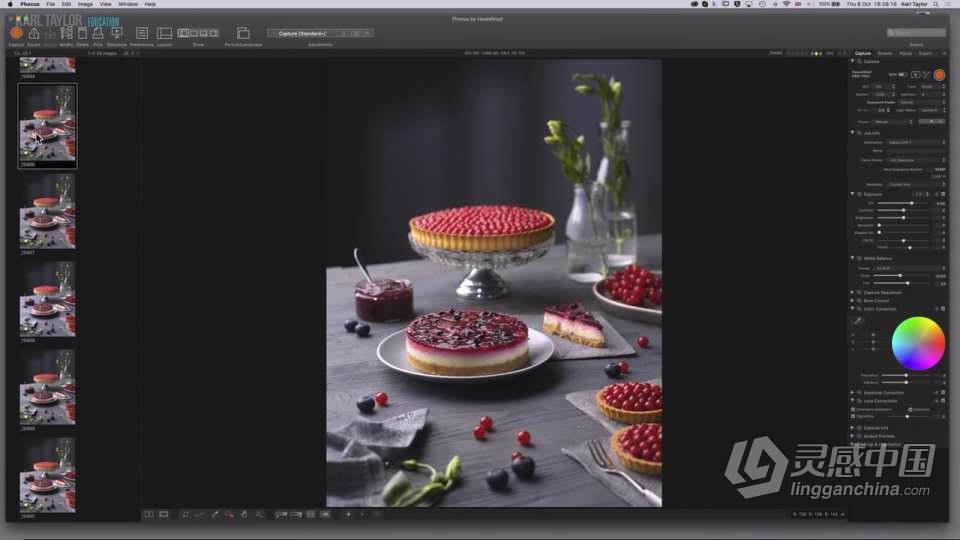Screen dimensions: 960x540
Task: Open the Image menu
Action: click(85, 4)
